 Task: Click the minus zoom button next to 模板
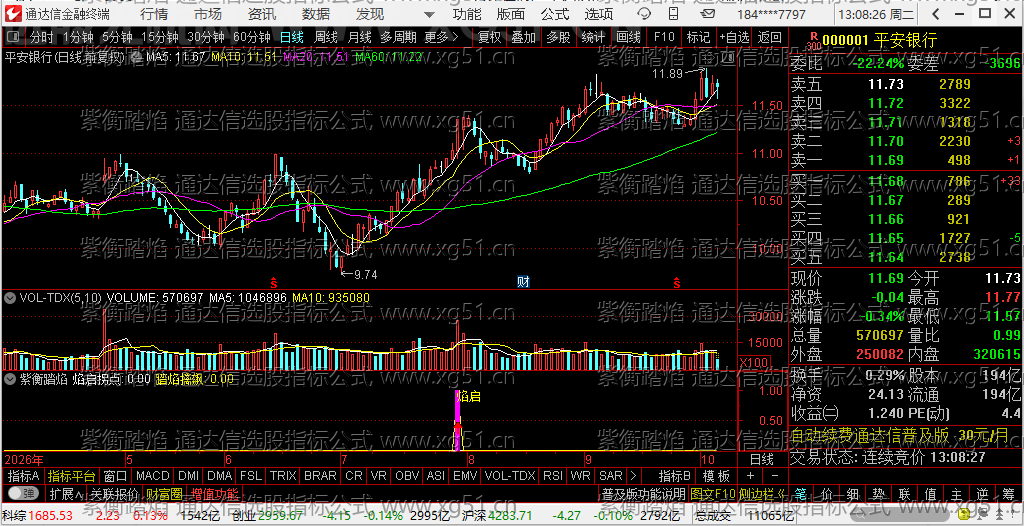pos(775,476)
